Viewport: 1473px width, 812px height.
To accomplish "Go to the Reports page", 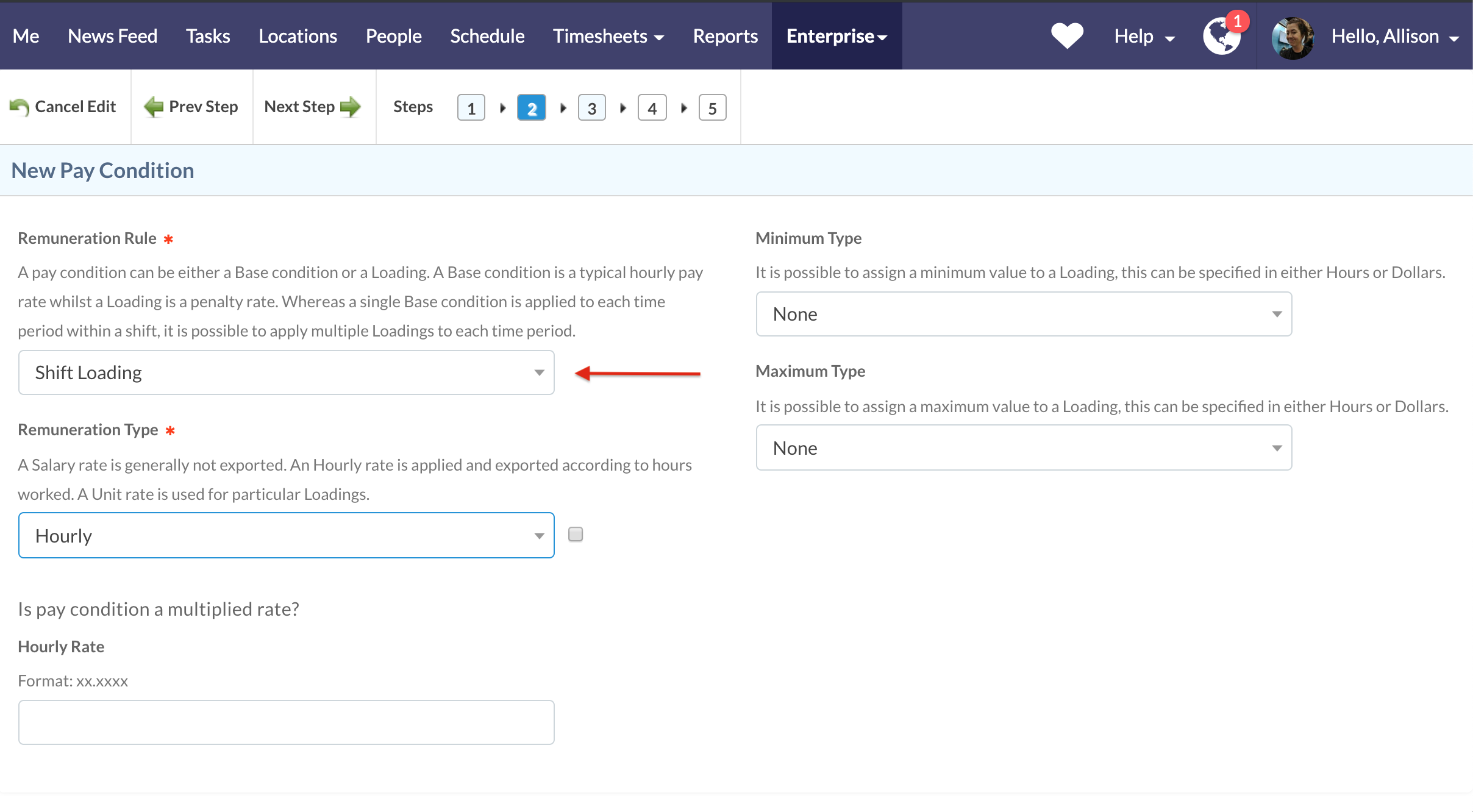I will [x=725, y=37].
